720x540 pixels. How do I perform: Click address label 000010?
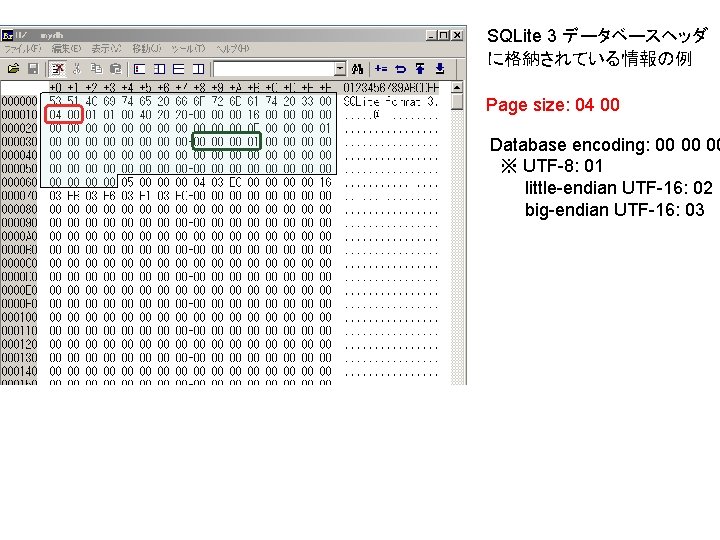(19, 114)
